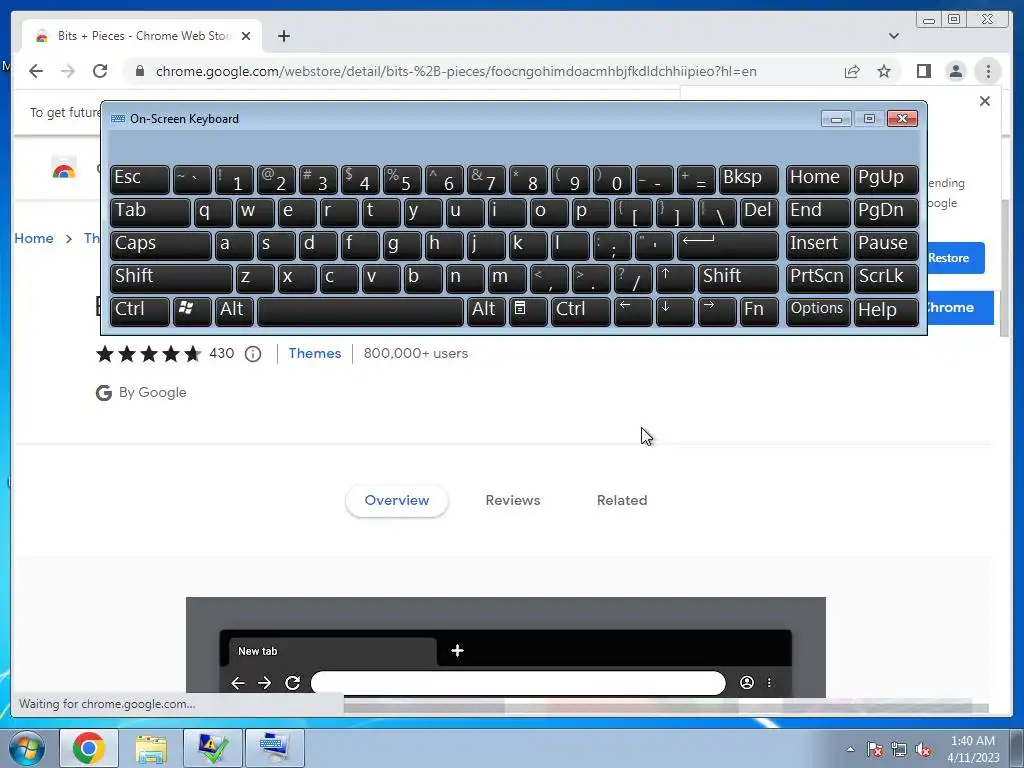Click the right arrow key on keyboard
This screenshot has height=768, width=1024.
716,311
